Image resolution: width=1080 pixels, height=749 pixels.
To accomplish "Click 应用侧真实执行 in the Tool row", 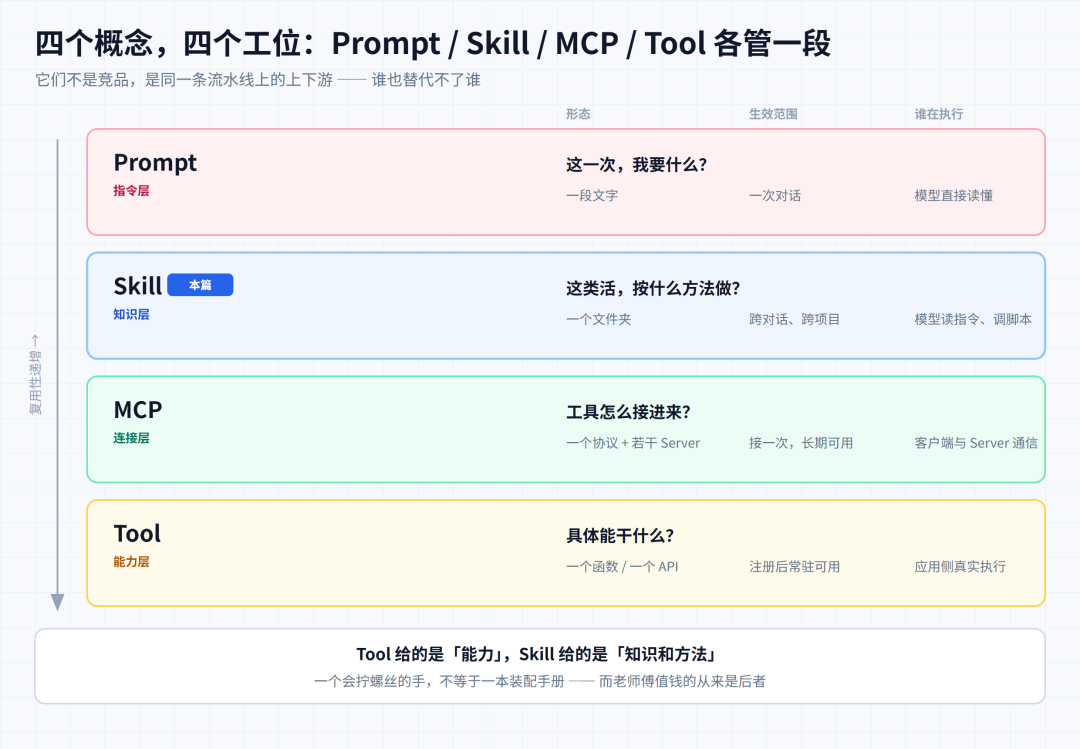I will tap(960, 566).
